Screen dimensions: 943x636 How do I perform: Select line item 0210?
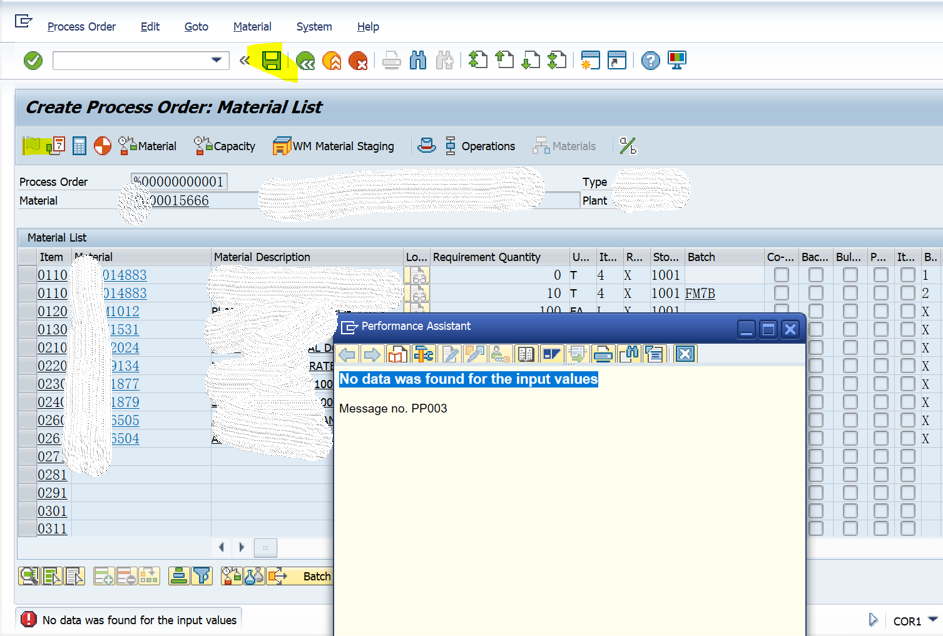pos(51,347)
